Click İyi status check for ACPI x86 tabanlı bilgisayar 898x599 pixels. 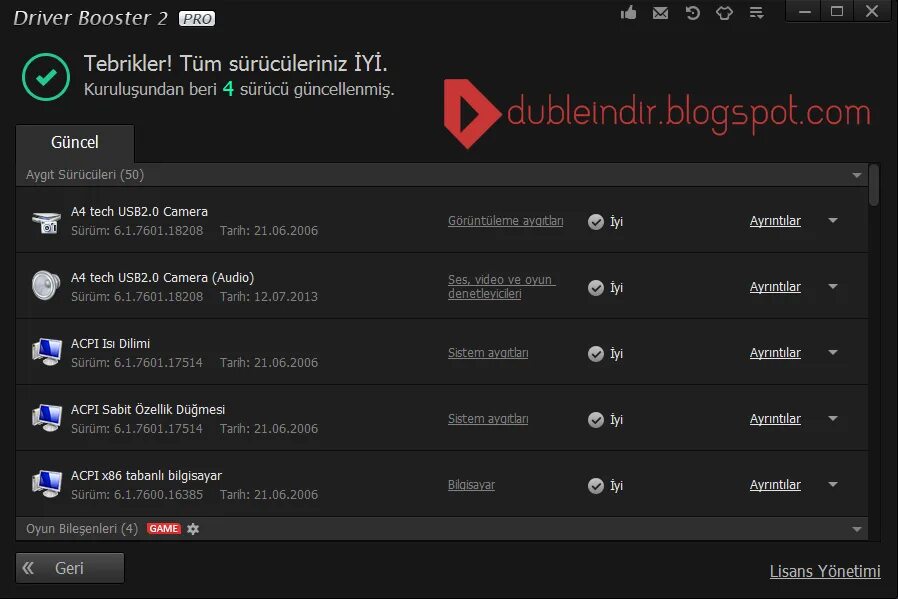click(x=596, y=486)
